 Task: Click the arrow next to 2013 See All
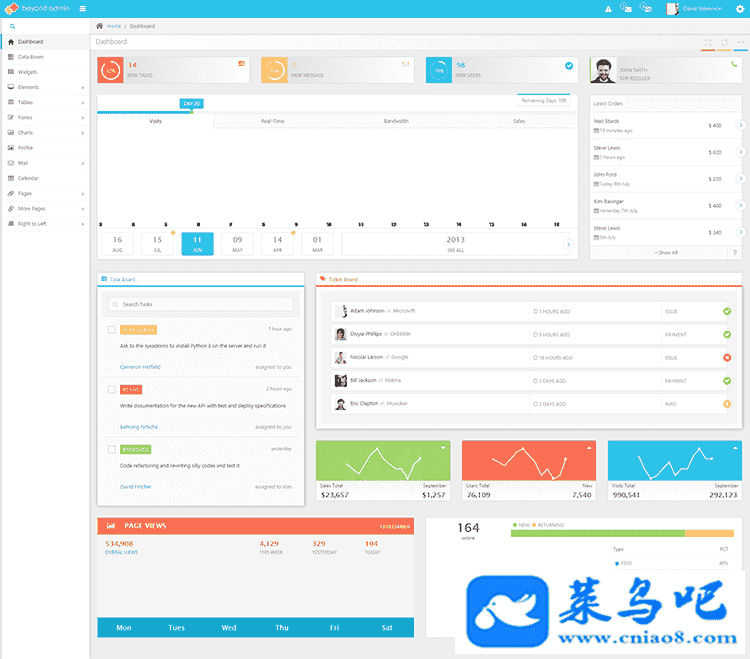coord(568,244)
